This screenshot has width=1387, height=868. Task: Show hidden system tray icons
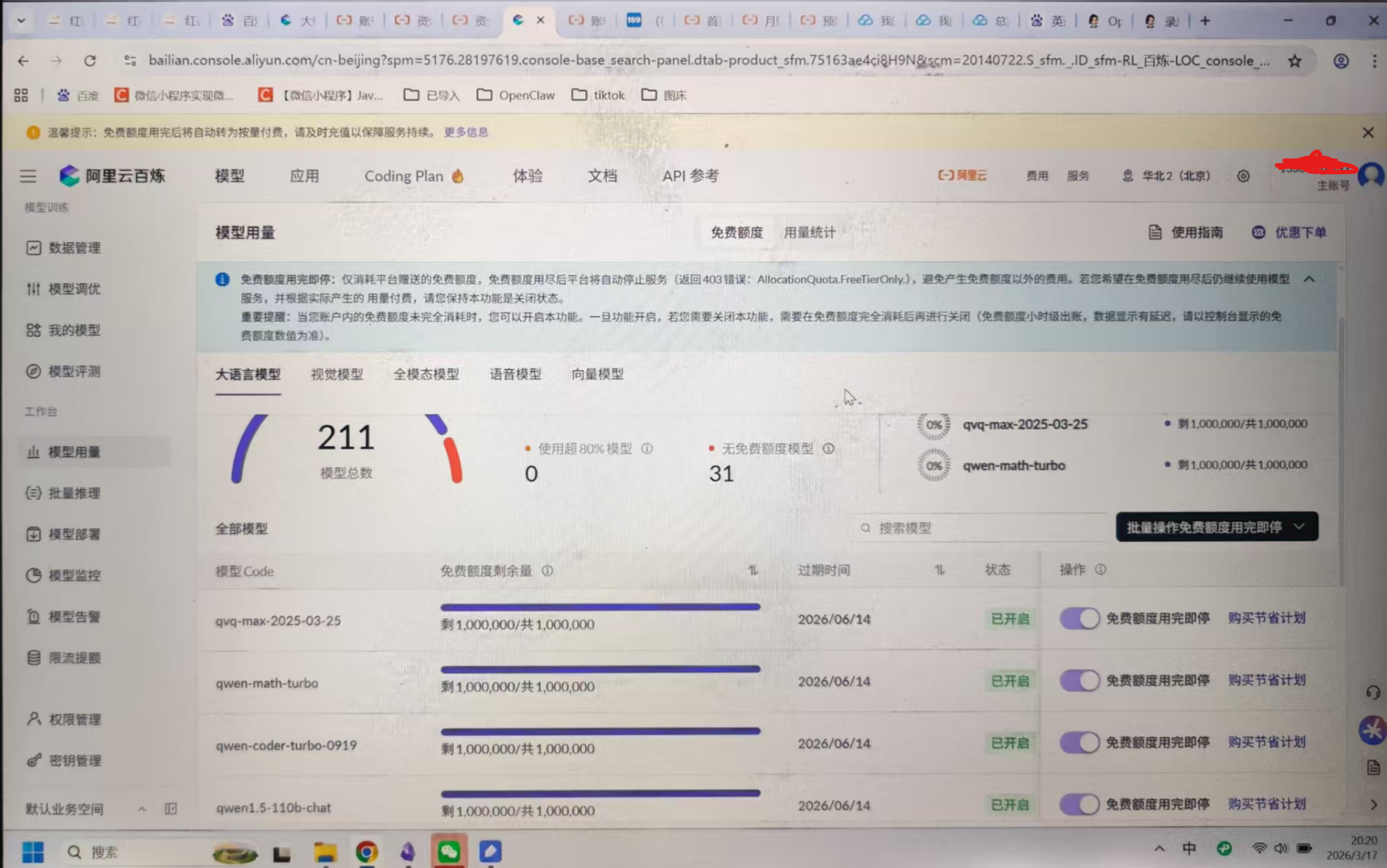1160,848
